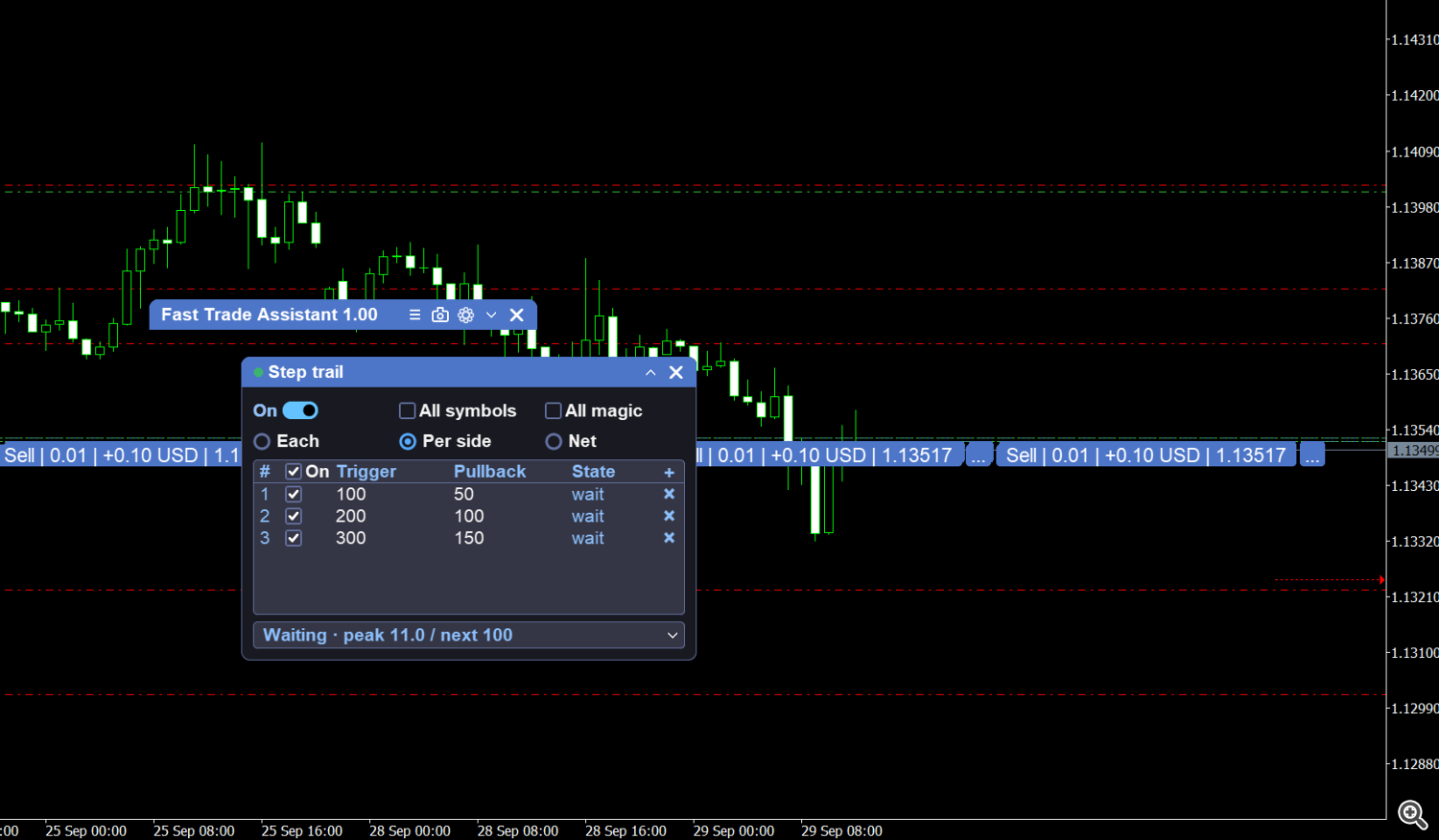Delete step row 1 with X icon
The image size is (1439, 840).
[670, 494]
